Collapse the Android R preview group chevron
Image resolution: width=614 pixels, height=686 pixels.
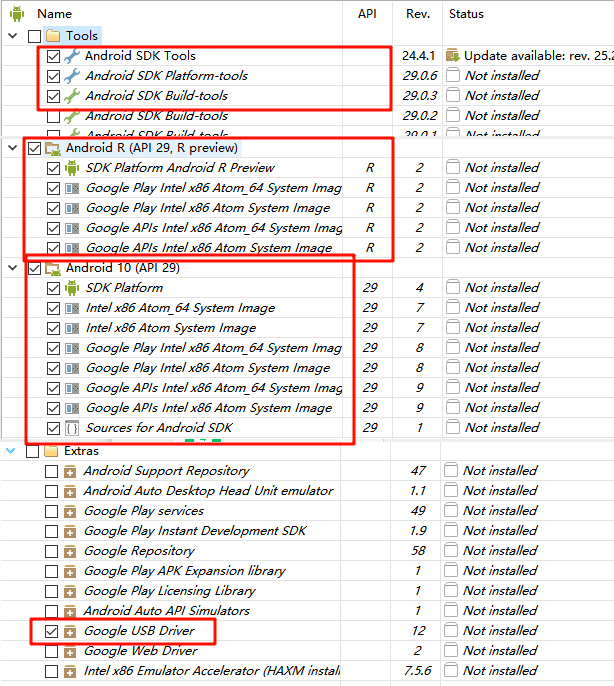click(x=13, y=148)
